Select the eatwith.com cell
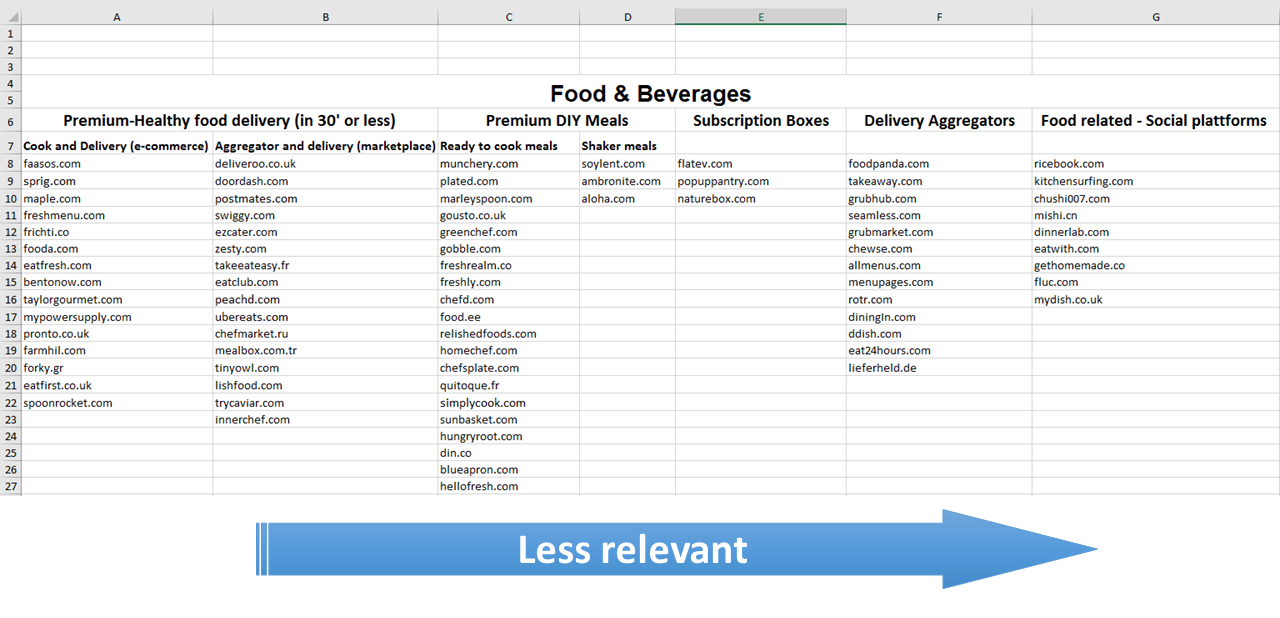This screenshot has width=1280, height=618. tap(1156, 248)
